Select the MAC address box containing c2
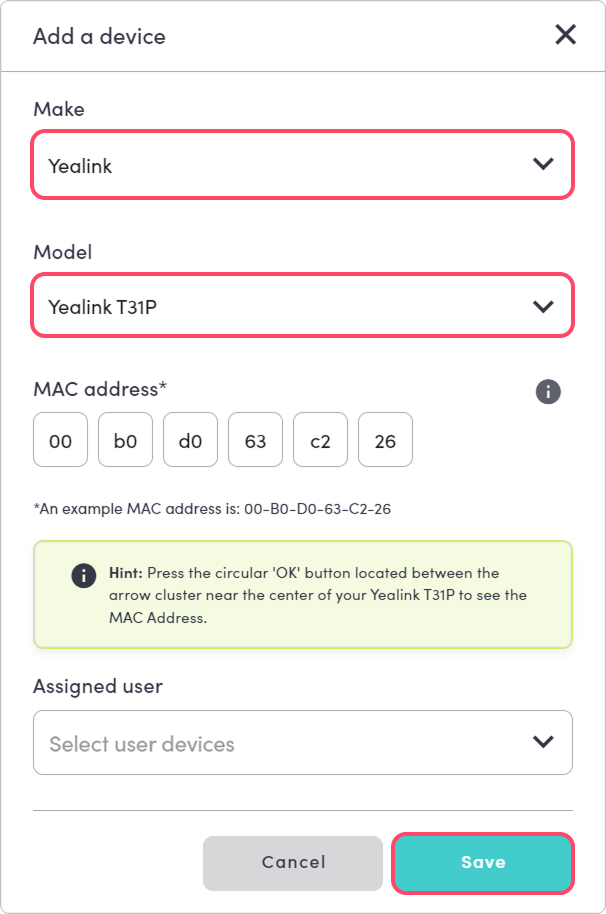The image size is (606, 914). [320, 440]
